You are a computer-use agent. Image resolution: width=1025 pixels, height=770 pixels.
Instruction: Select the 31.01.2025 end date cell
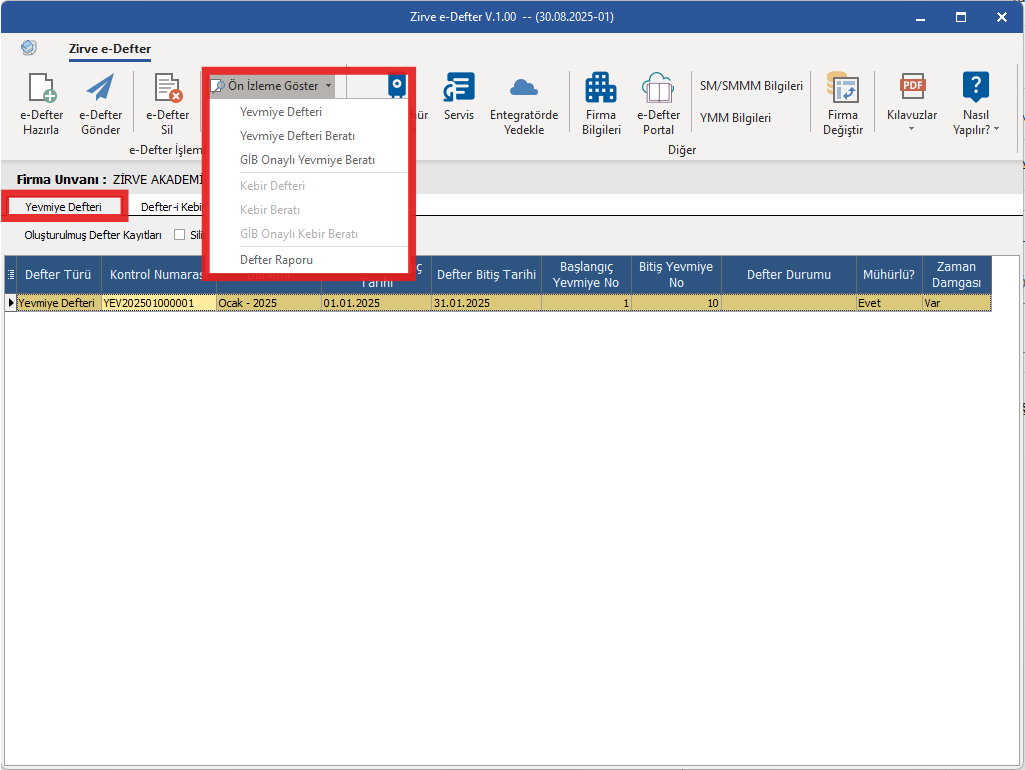(x=486, y=303)
